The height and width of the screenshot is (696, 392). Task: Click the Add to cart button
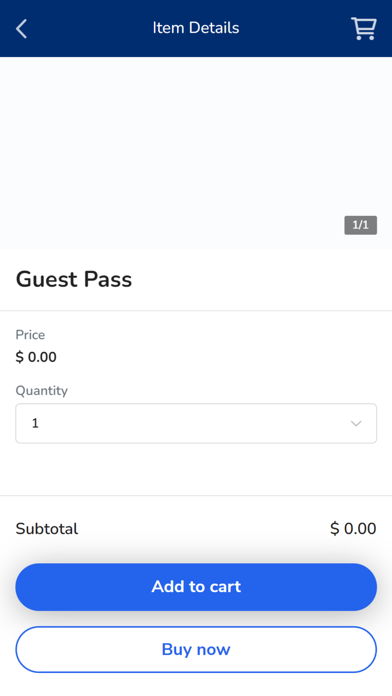pos(196,587)
